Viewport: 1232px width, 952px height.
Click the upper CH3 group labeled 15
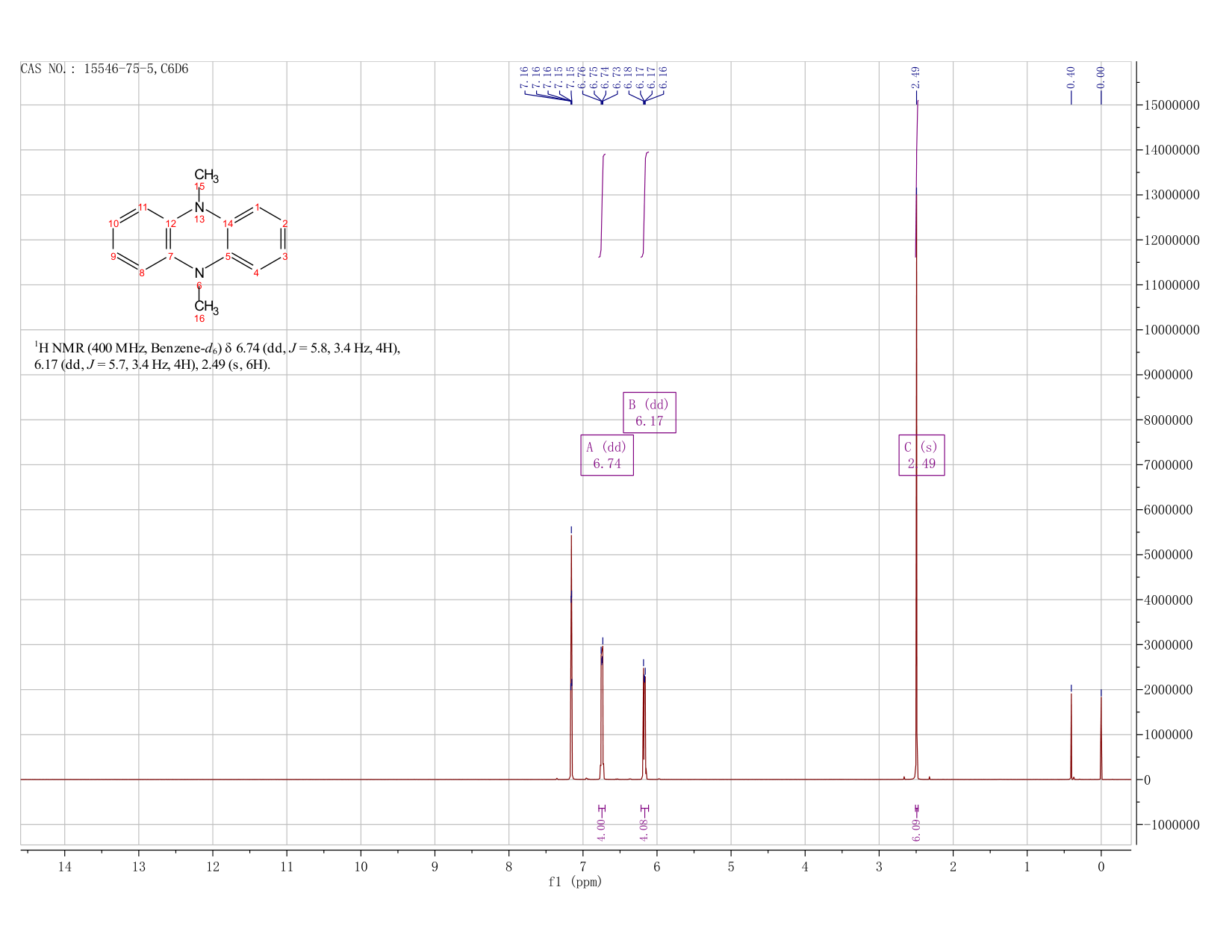tap(206, 177)
